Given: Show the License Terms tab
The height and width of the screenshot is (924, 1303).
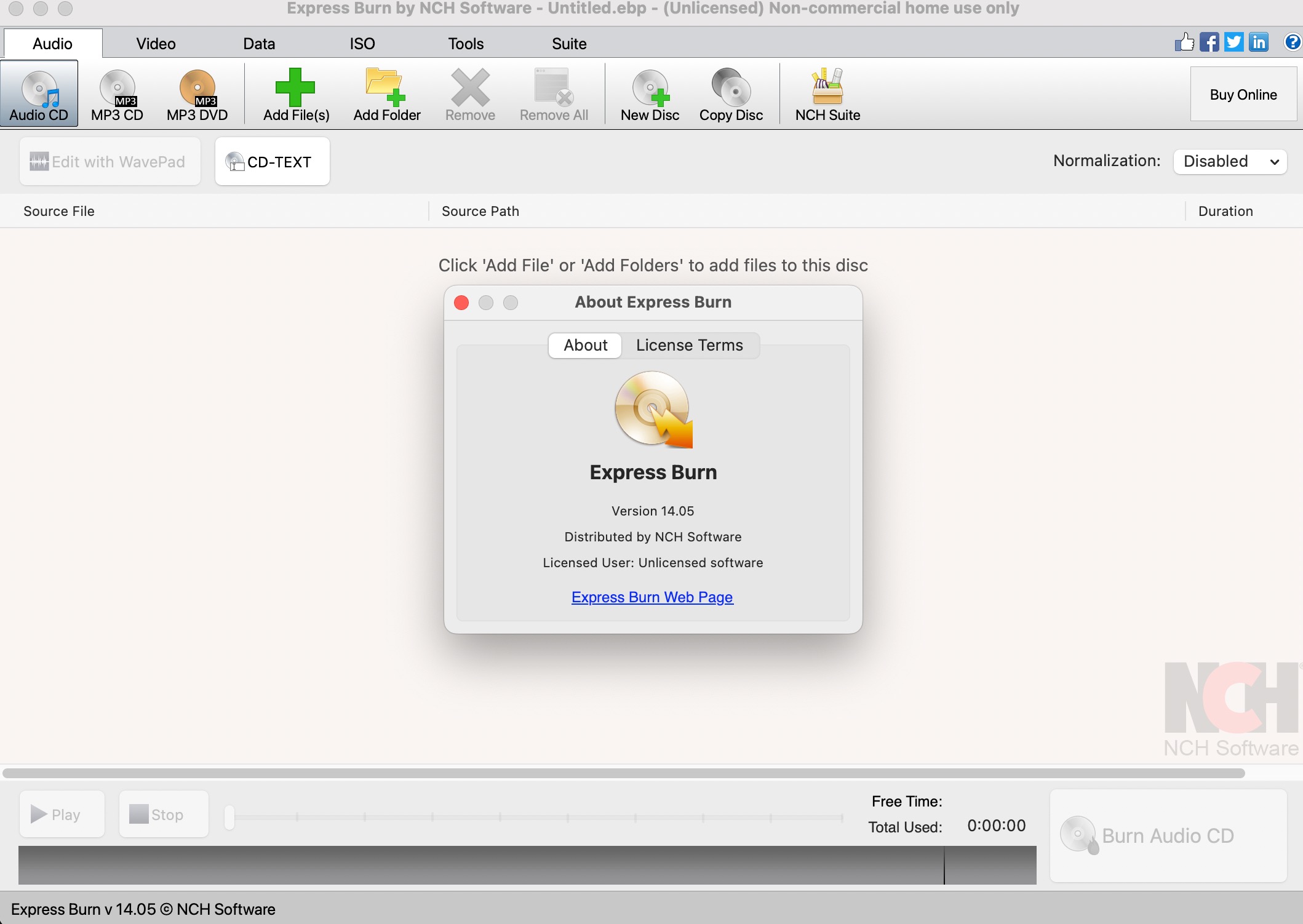Looking at the screenshot, I should coord(690,345).
